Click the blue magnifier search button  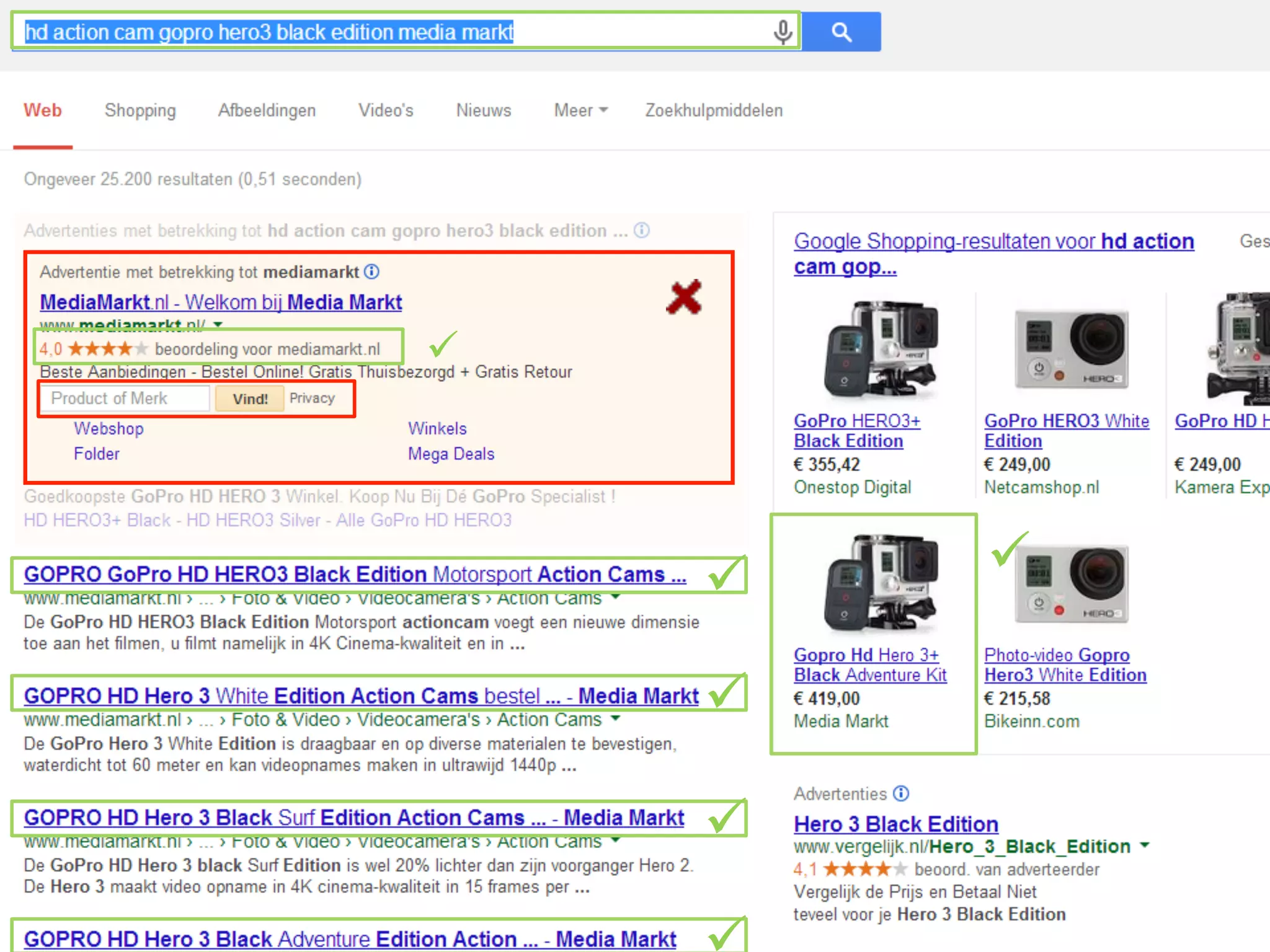(841, 32)
